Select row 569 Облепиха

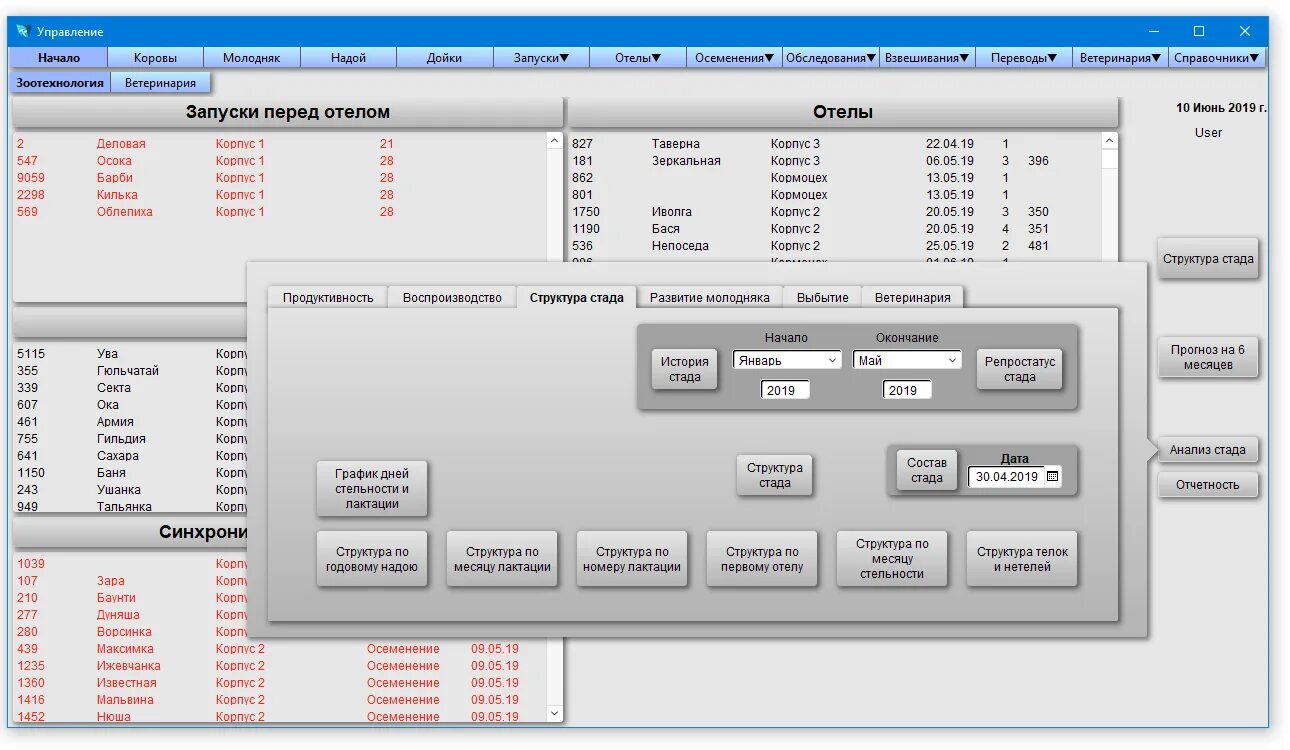click(280, 212)
